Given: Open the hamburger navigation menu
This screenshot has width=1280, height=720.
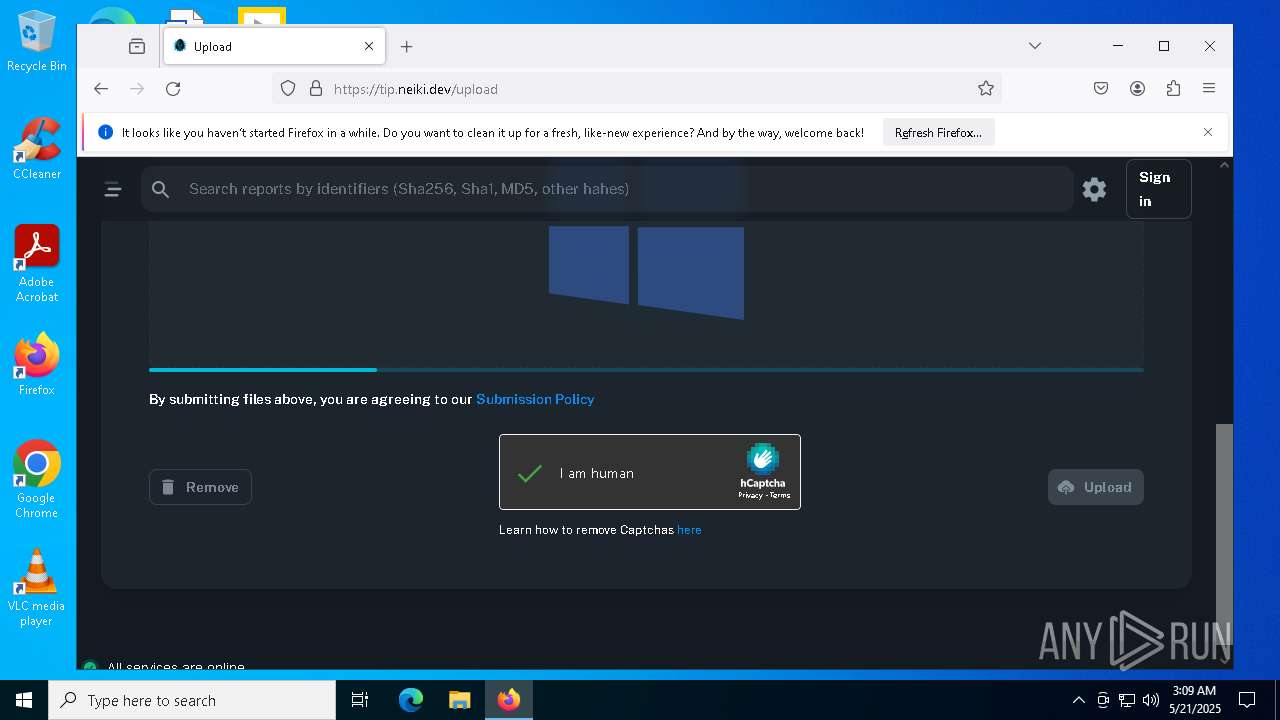Looking at the screenshot, I should pyautogui.click(x=113, y=189).
